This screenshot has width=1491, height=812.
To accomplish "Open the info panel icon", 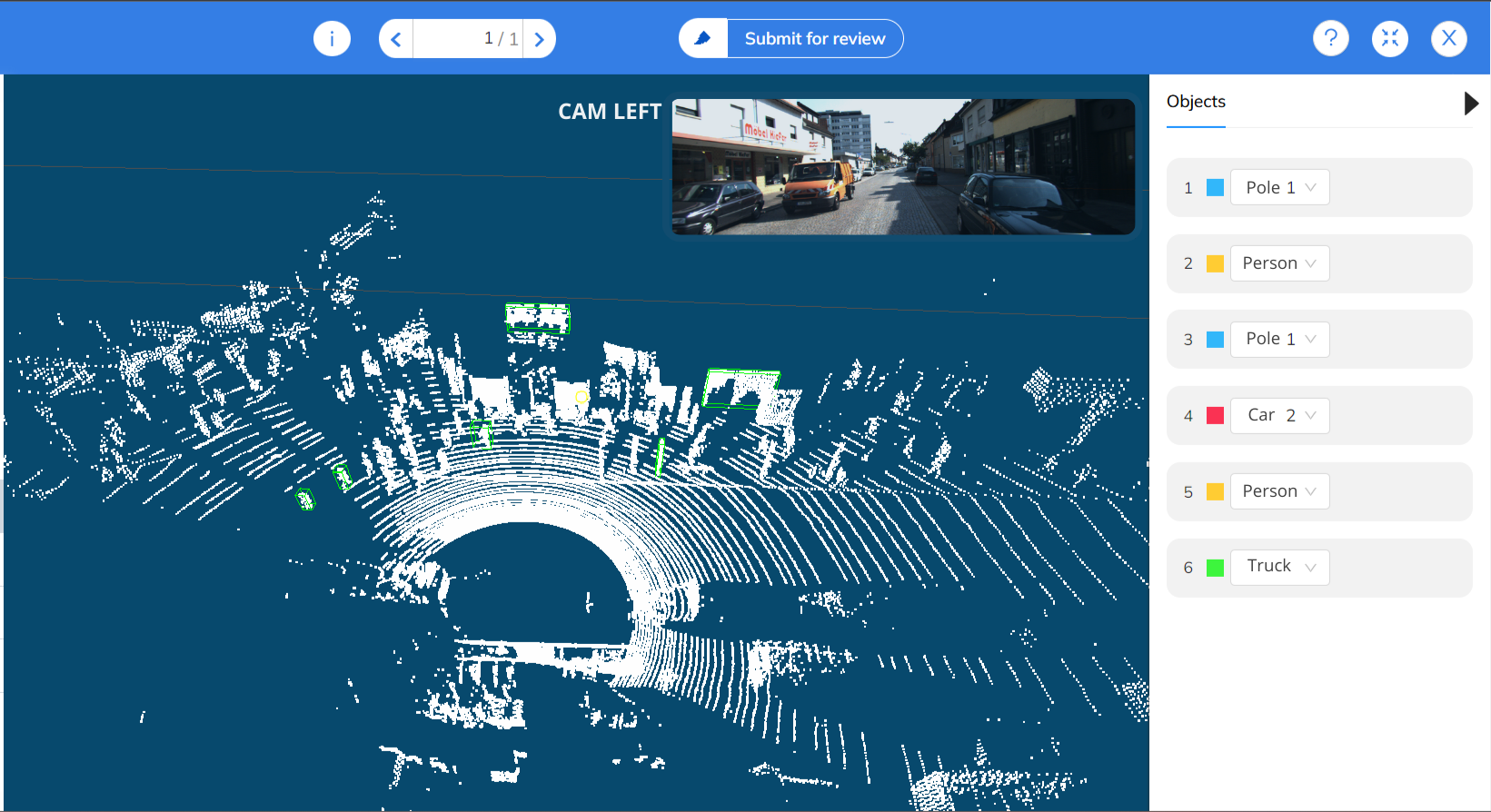I will tap(332, 38).
